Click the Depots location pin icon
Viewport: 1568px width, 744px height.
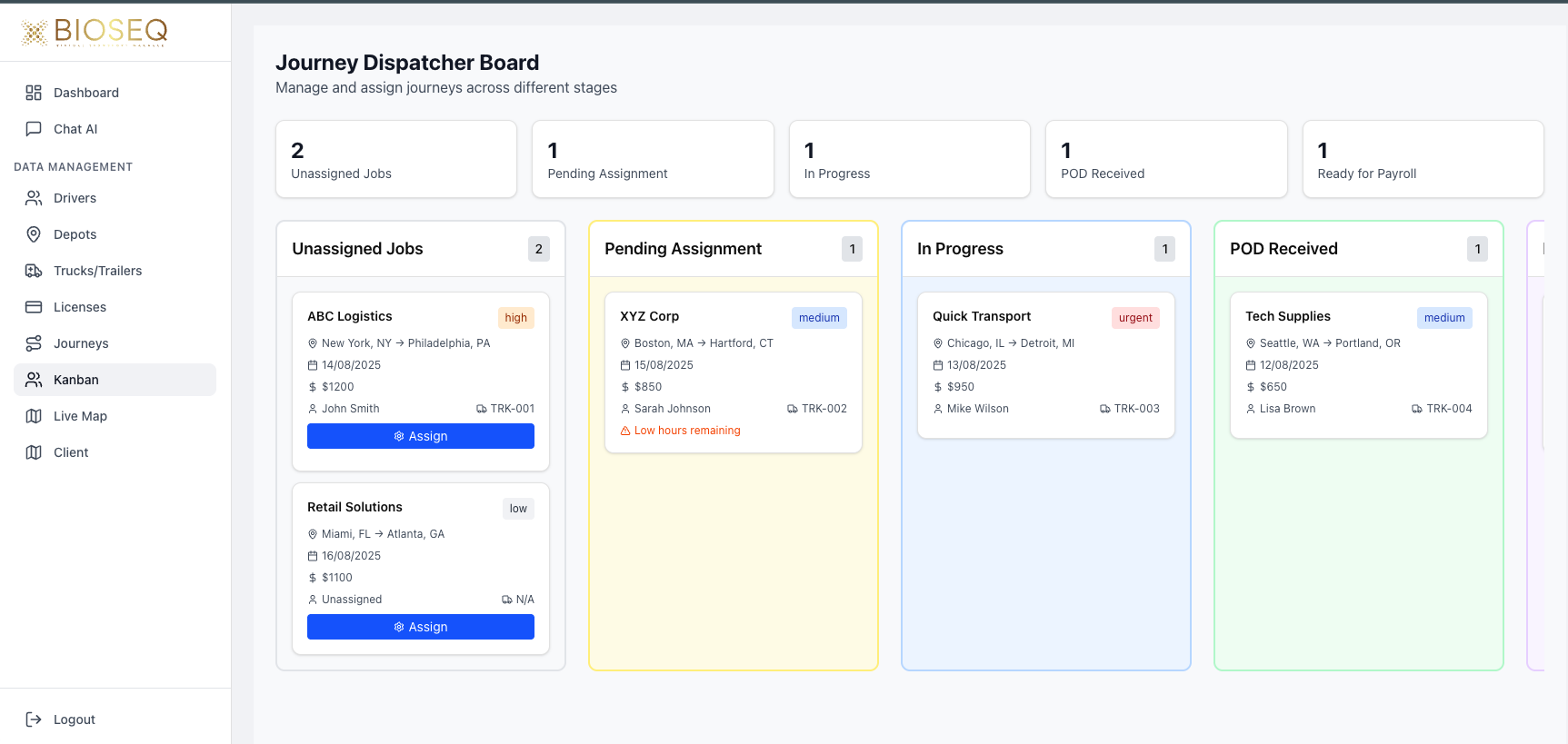click(x=34, y=234)
